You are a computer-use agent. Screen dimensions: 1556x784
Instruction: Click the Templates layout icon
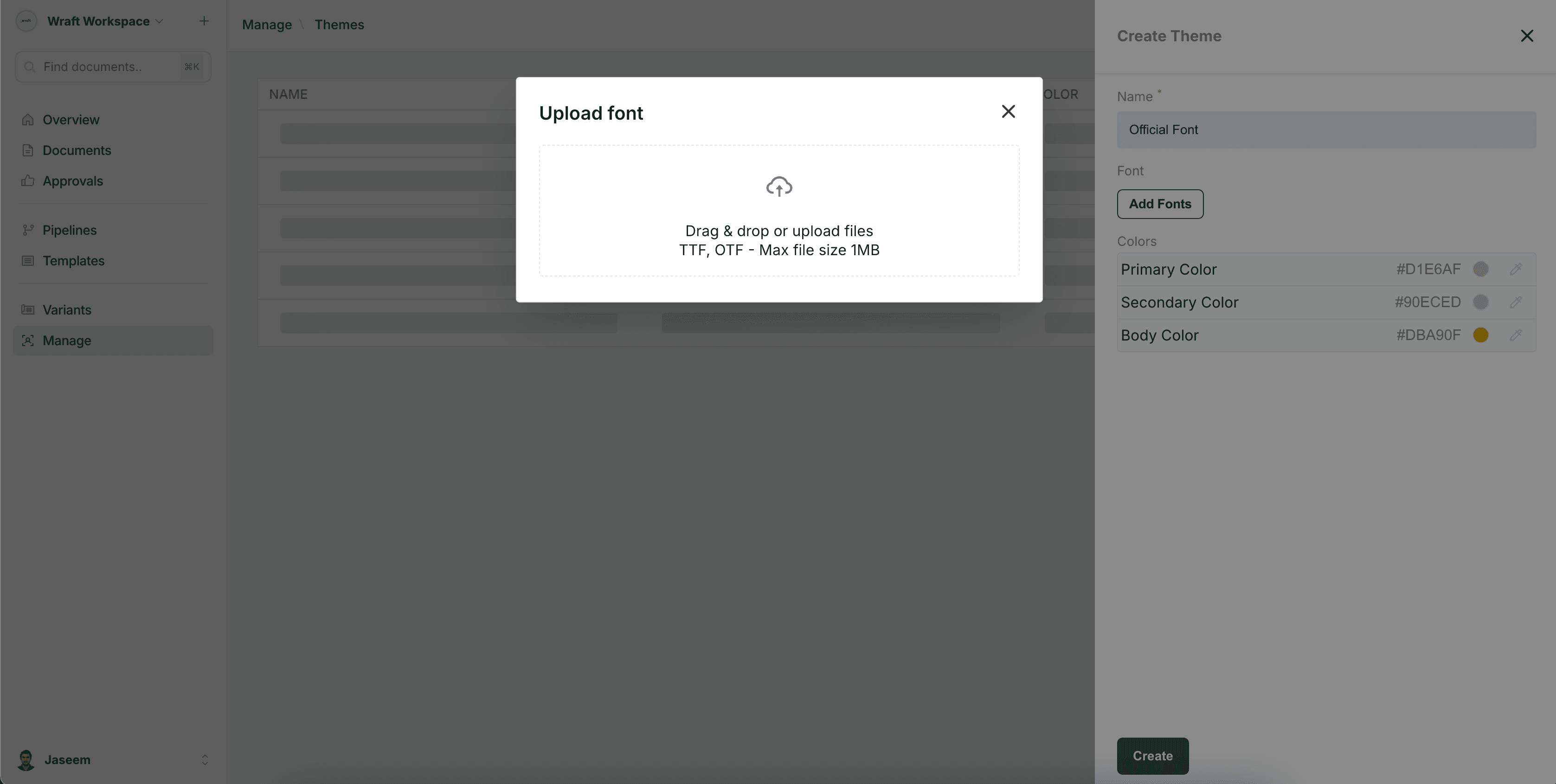point(28,261)
